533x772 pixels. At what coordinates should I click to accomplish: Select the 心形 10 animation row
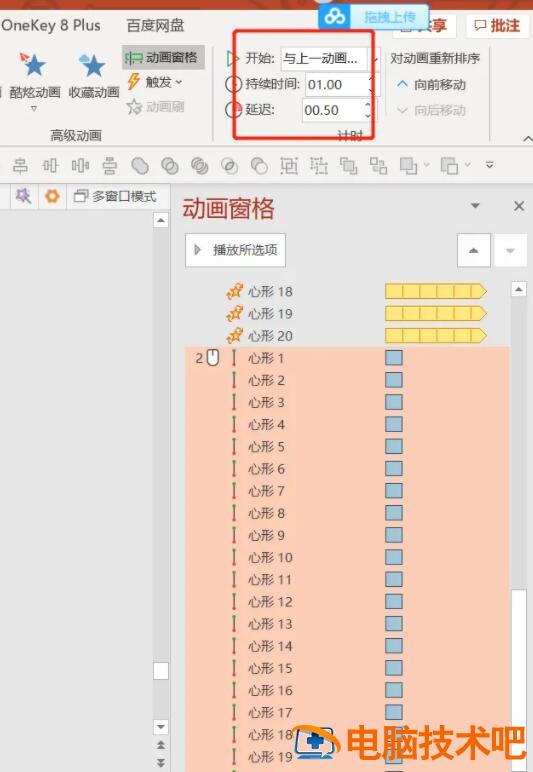click(x=347, y=557)
